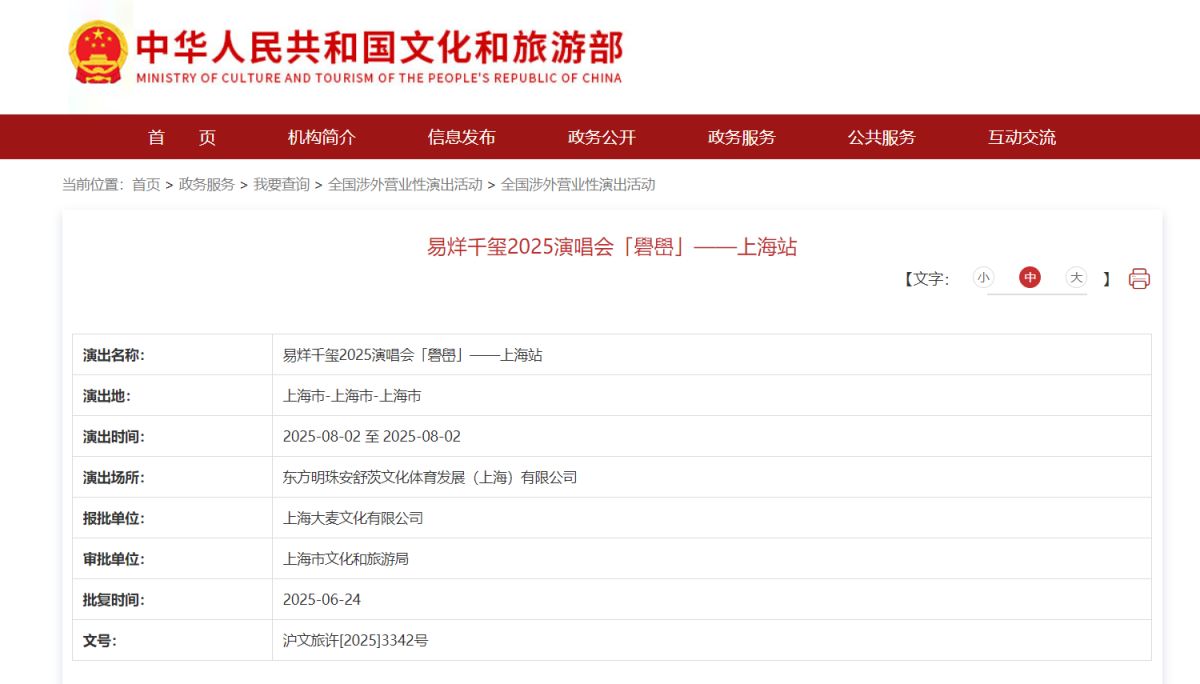Open the 公共服务 menu item
Image resolution: width=1200 pixels, height=684 pixels.
pyautogui.click(x=881, y=138)
